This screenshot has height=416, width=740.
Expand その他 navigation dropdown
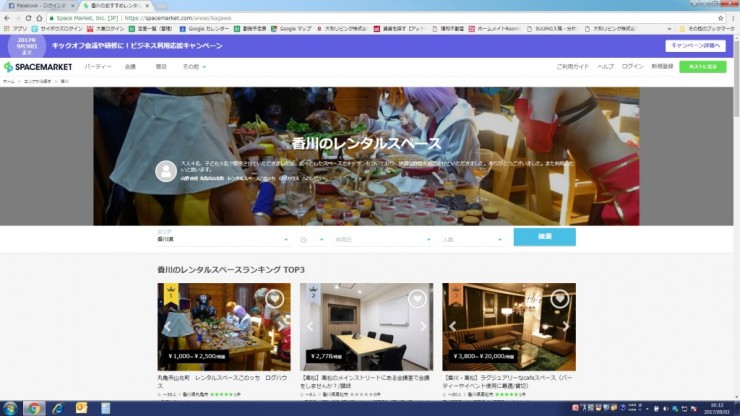click(194, 67)
